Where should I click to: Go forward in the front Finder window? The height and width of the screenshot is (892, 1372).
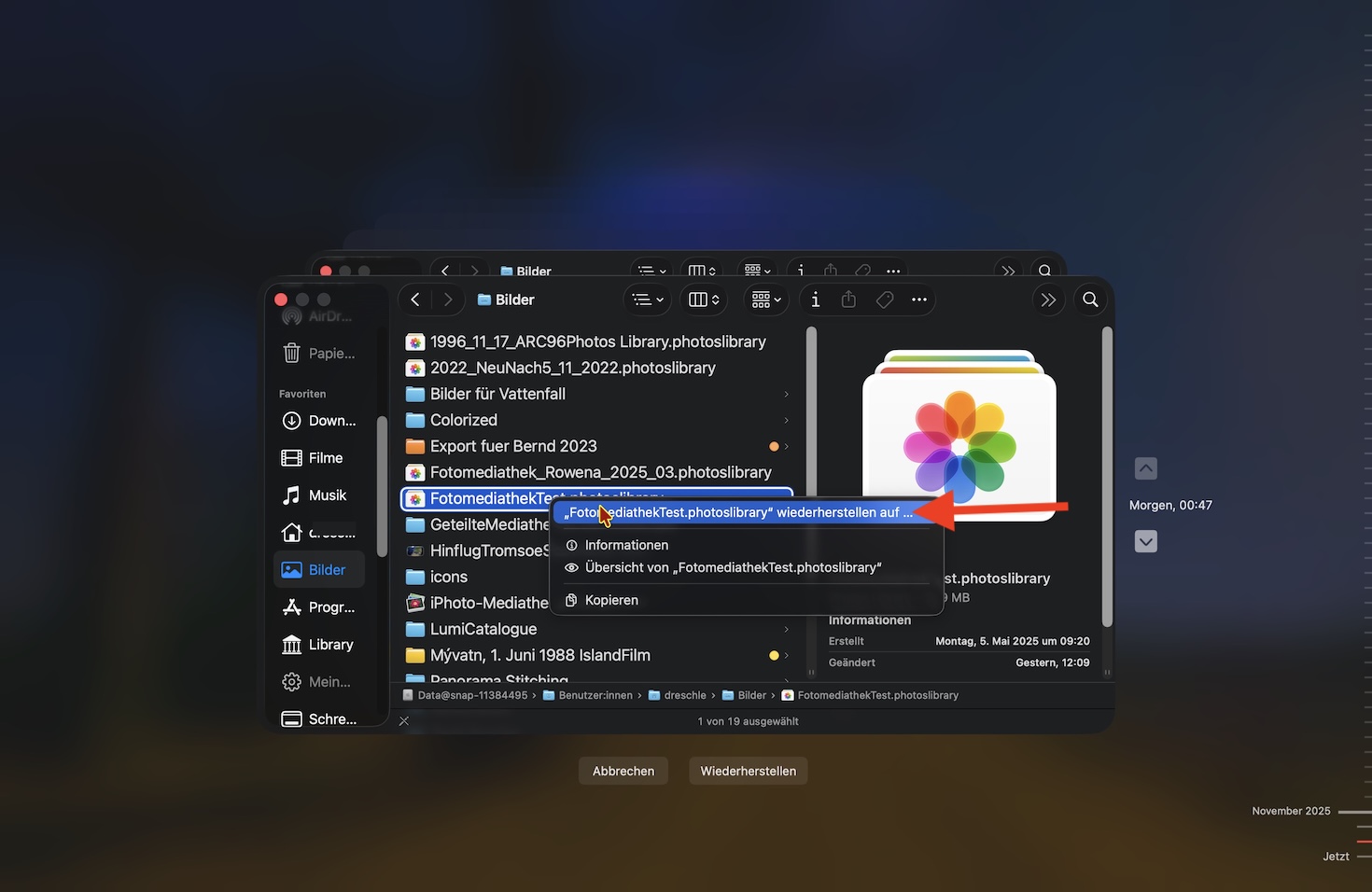(x=448, y=300)
